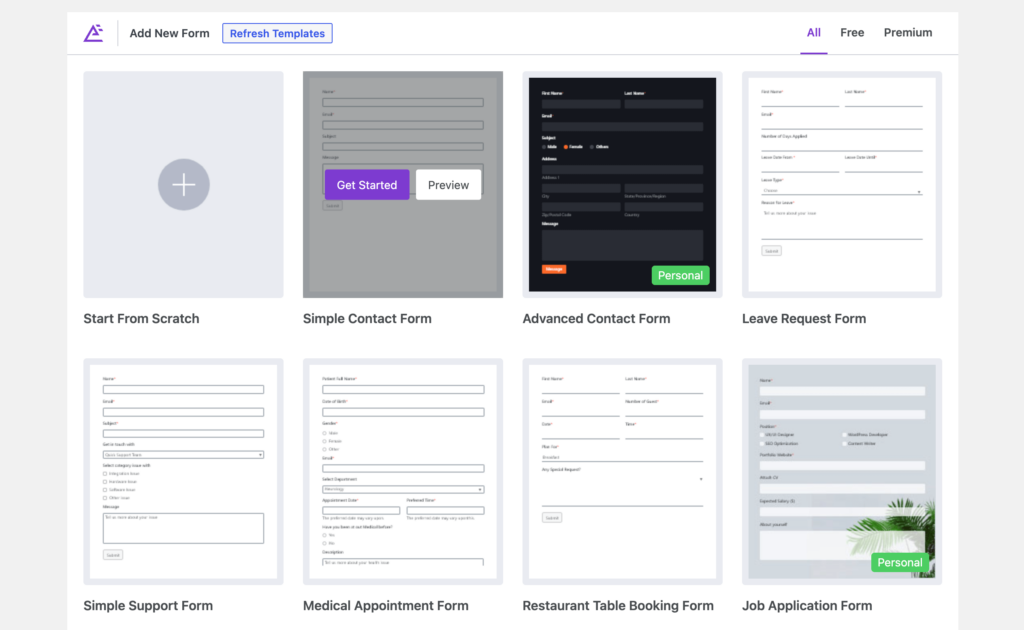Select the Male gender radio in Medical Appointment preview
Image resolution: width=1024 pixels, height=630 pixels.
[x=325, y=433]
